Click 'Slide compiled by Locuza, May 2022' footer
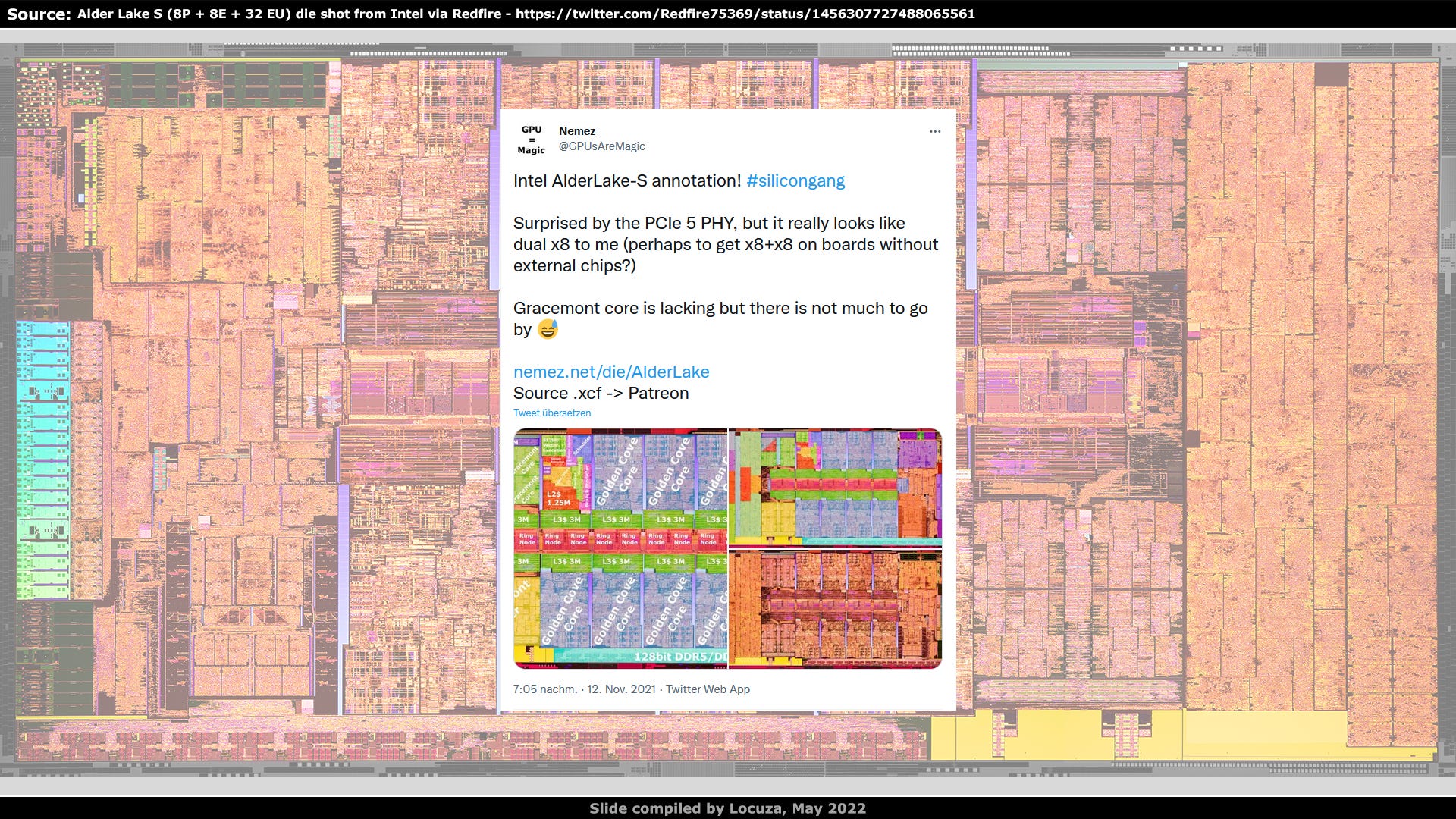 click(x=728, y=808)
